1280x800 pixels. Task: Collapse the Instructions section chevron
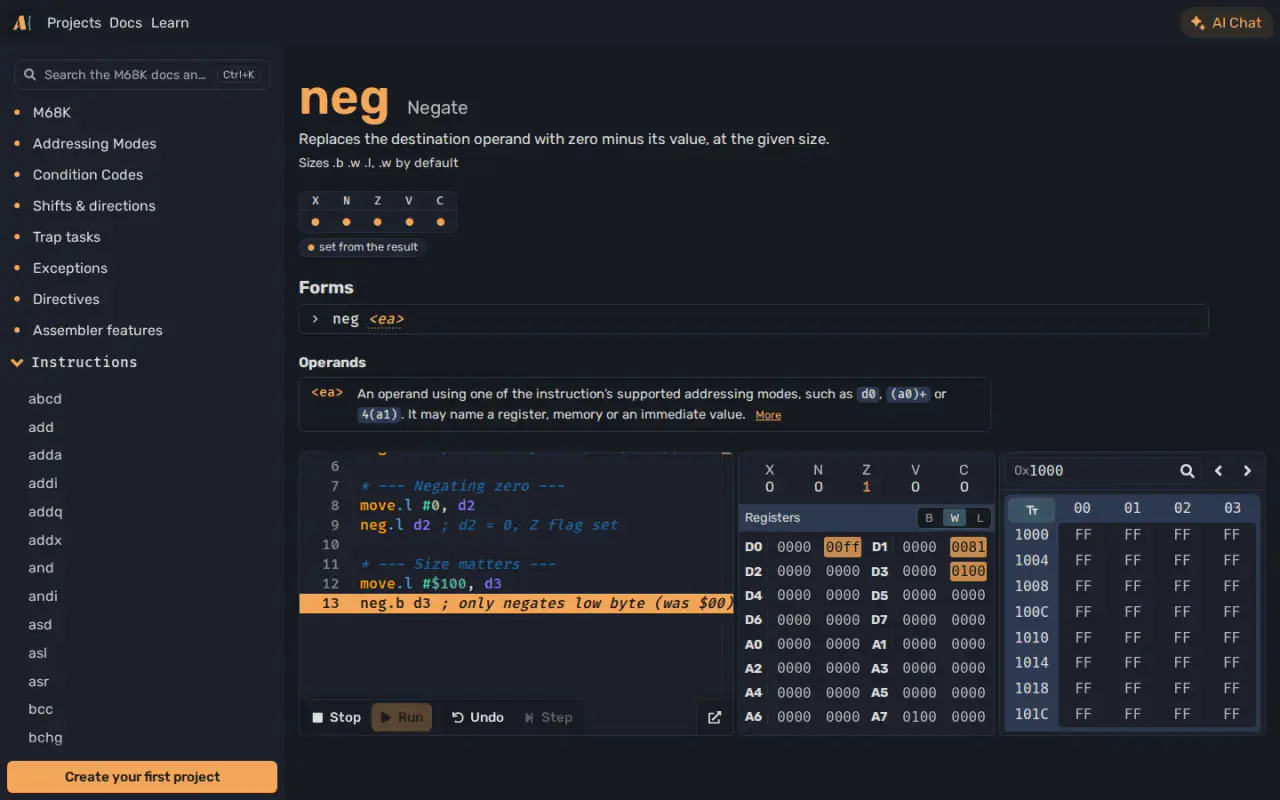[17, 363]
